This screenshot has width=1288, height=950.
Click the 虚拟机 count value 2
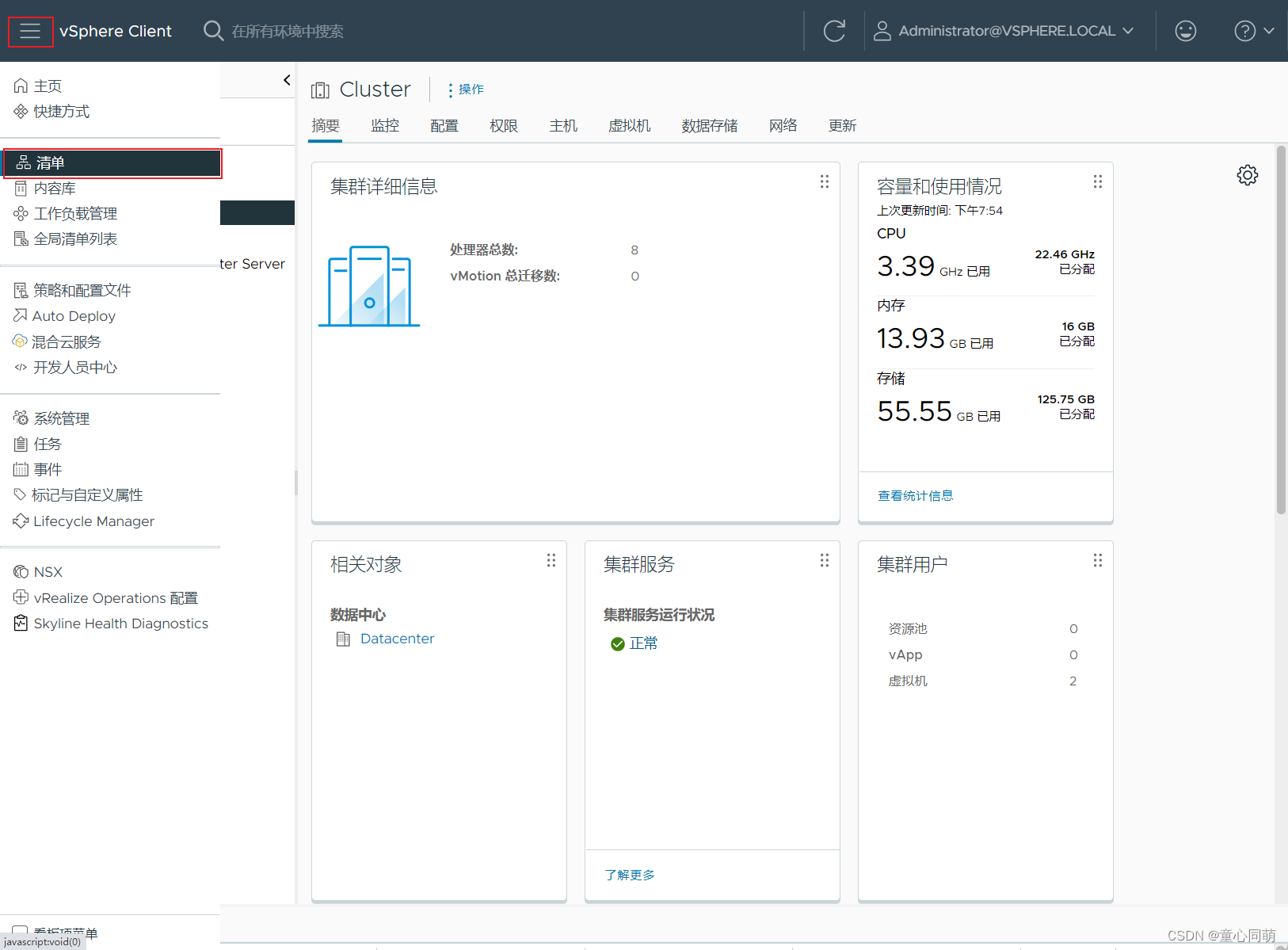(1073, 681)
